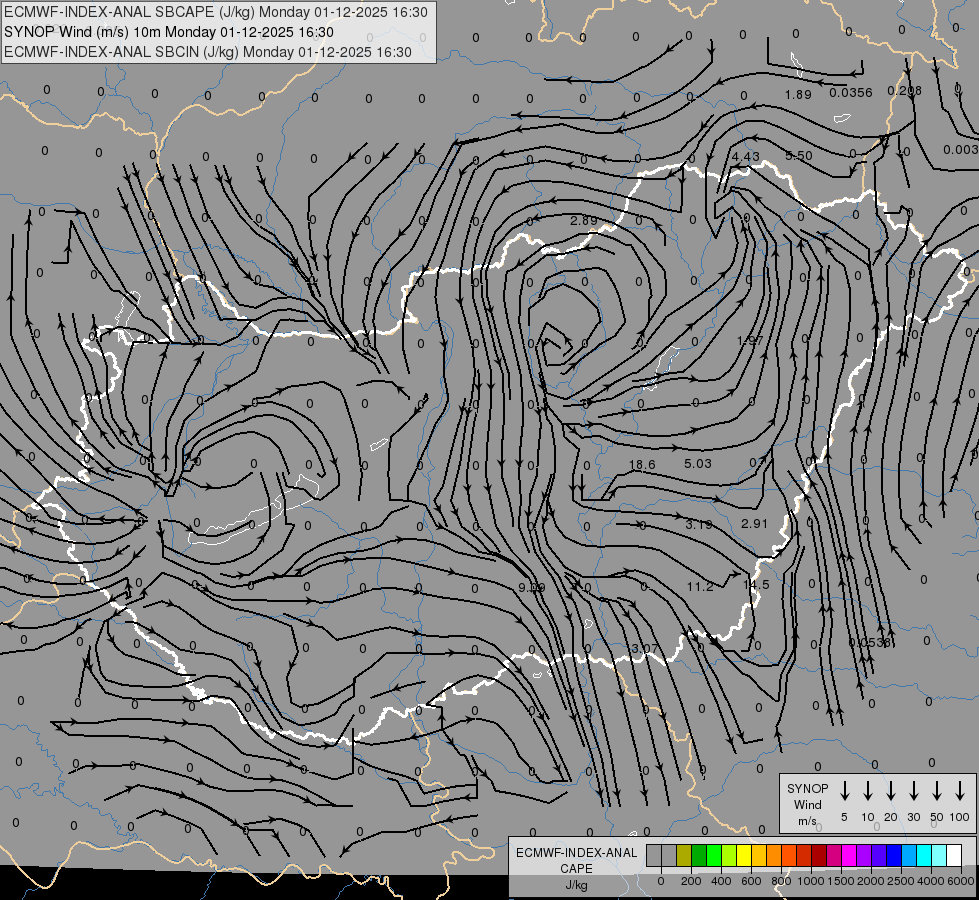Pick the bright magenta CAPE legend swatch
979x900 pixels.
(849, 856)
